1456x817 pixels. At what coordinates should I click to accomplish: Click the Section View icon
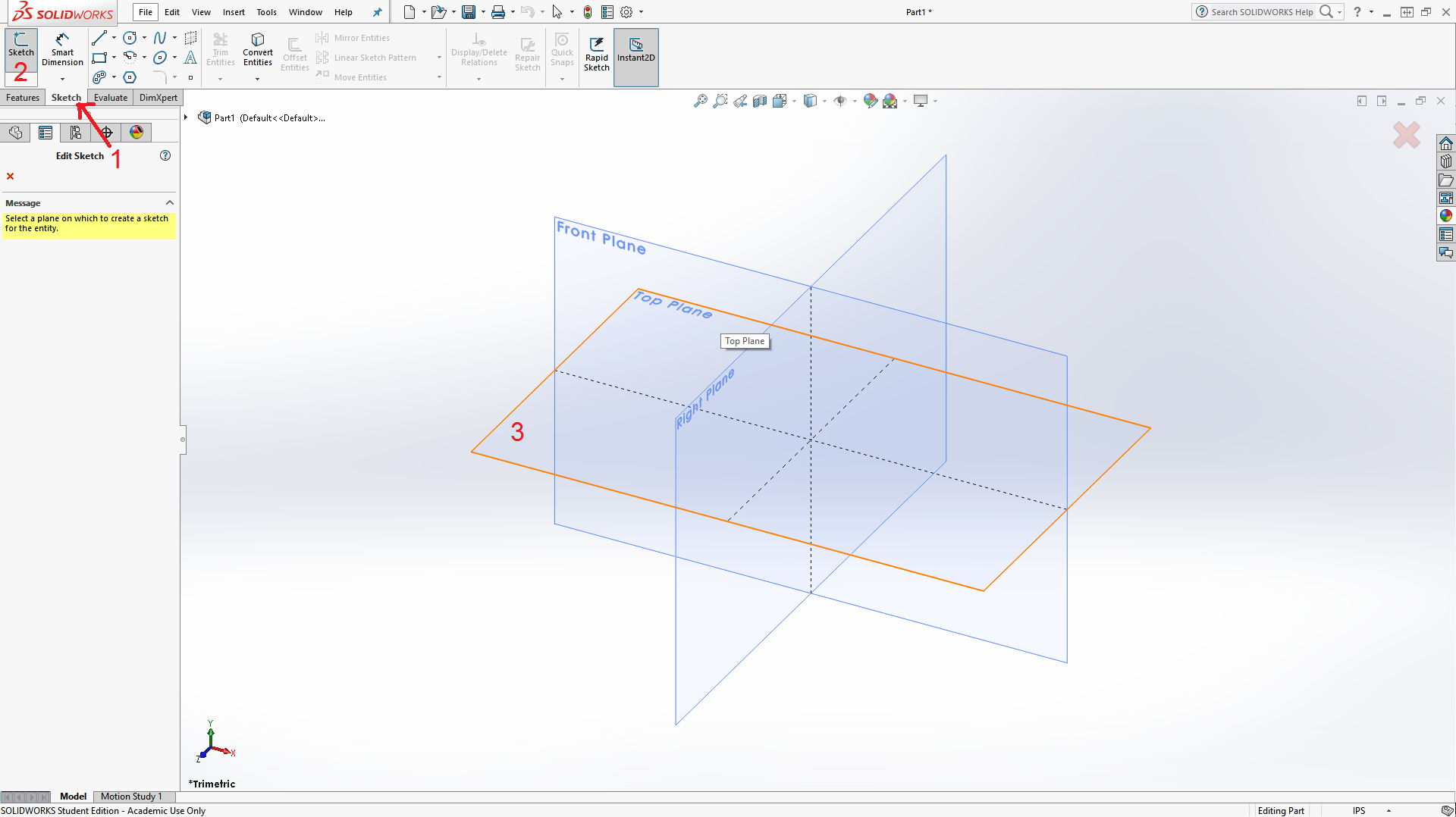[x=759, y=101]
